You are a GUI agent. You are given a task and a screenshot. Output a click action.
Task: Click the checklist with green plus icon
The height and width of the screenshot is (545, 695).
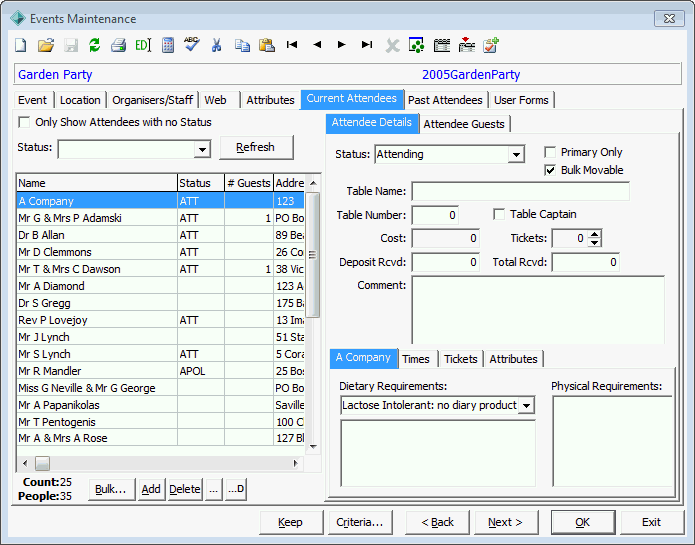tap(491, 45)
